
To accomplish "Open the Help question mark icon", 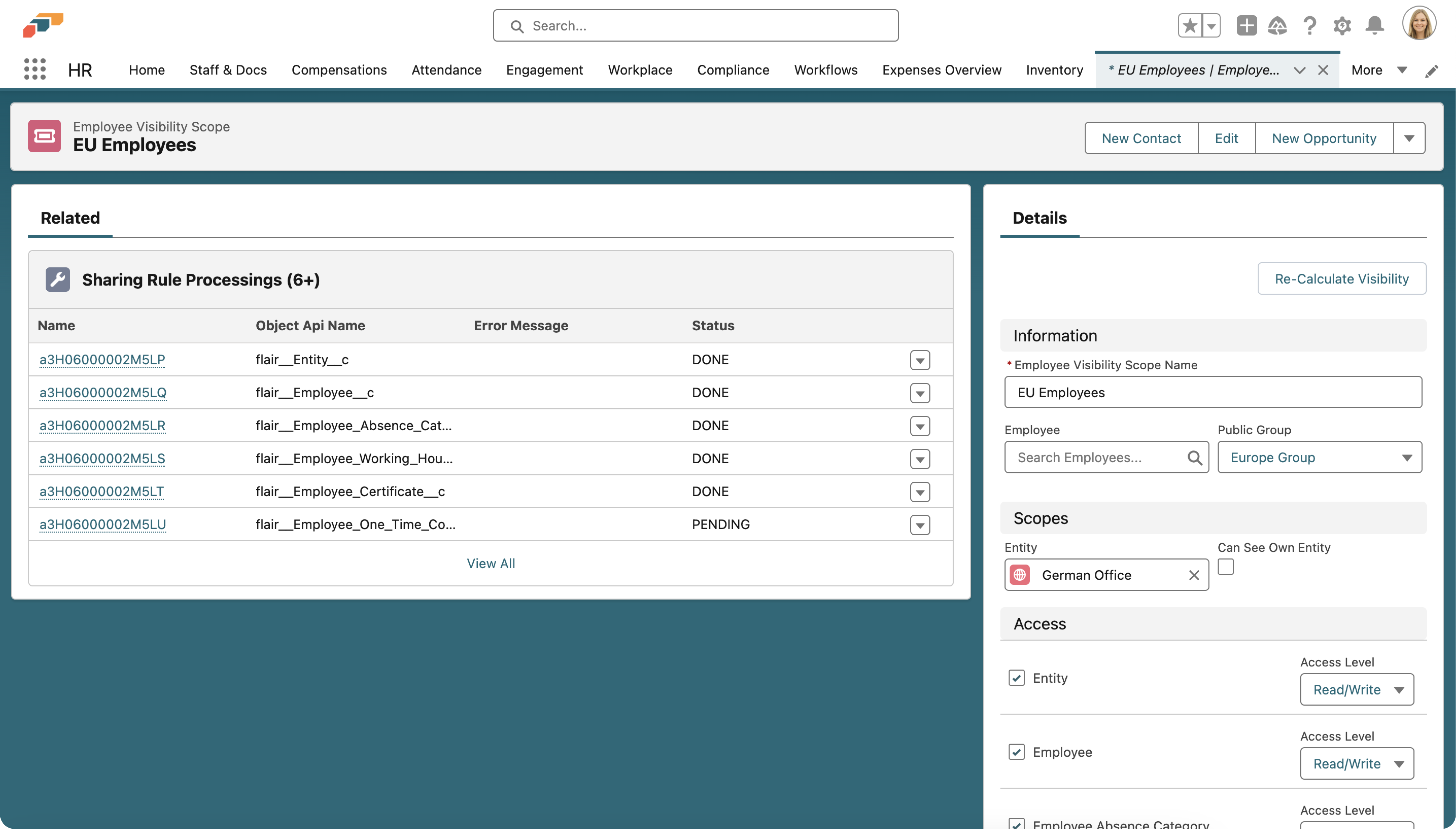I will click(x=1310, y=26).
